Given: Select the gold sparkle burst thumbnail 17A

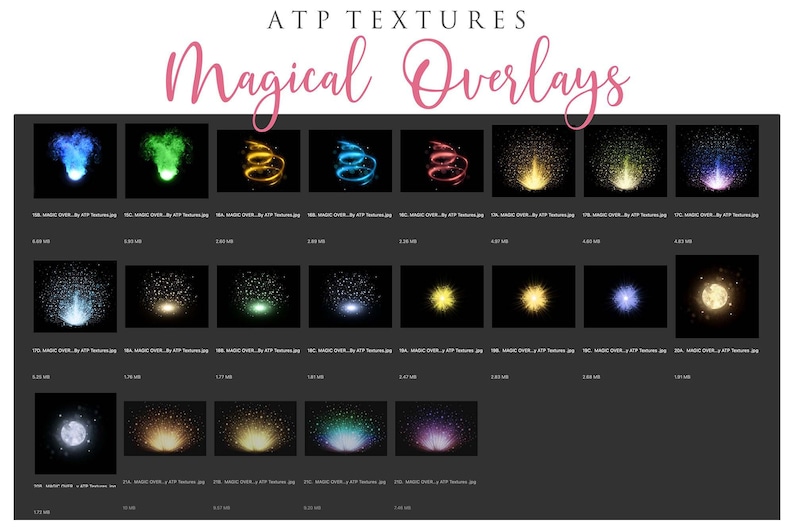Looking at the screenshot, I should (x=533, y=161).
